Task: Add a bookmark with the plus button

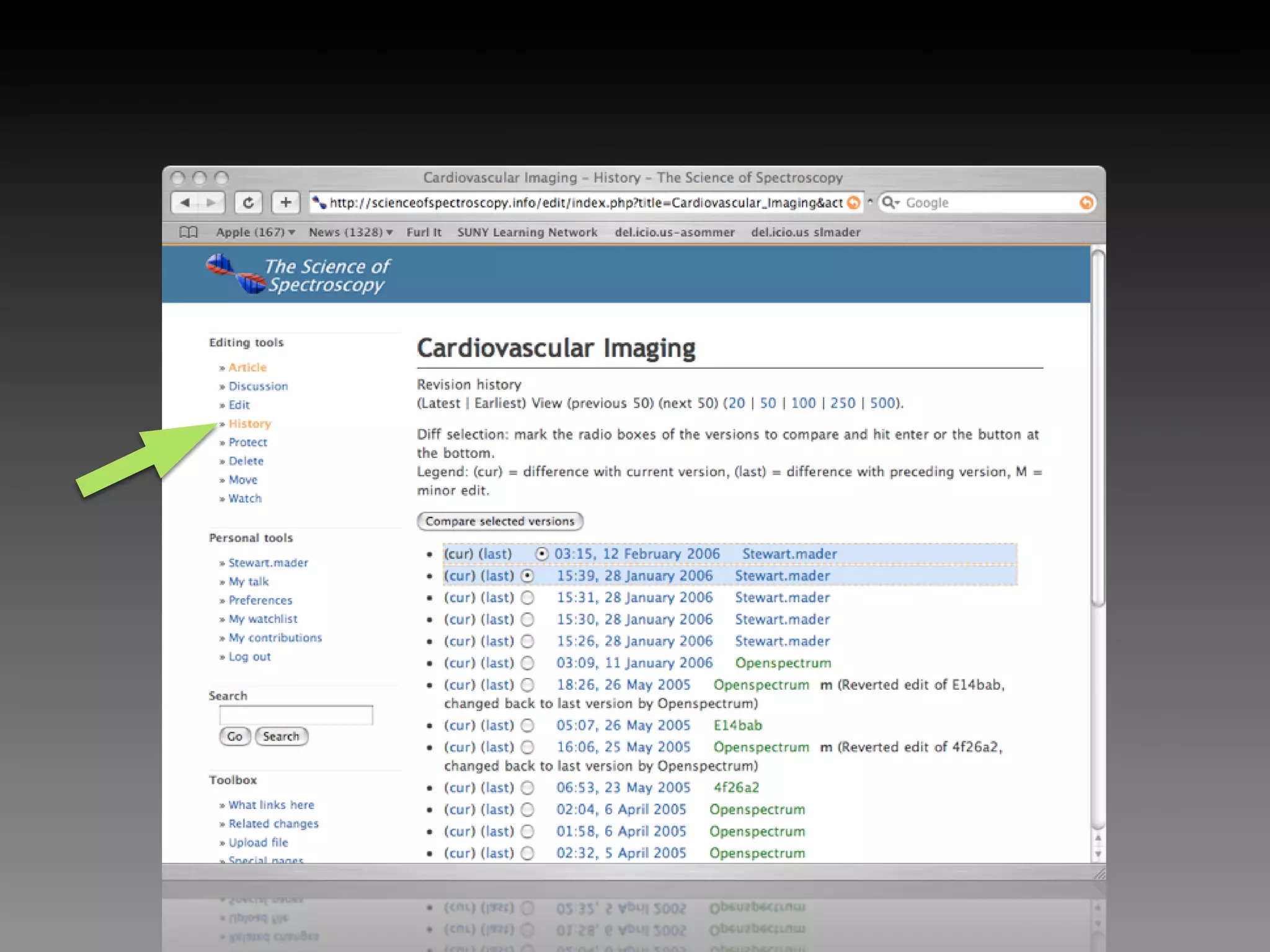Action: (285, 203)
